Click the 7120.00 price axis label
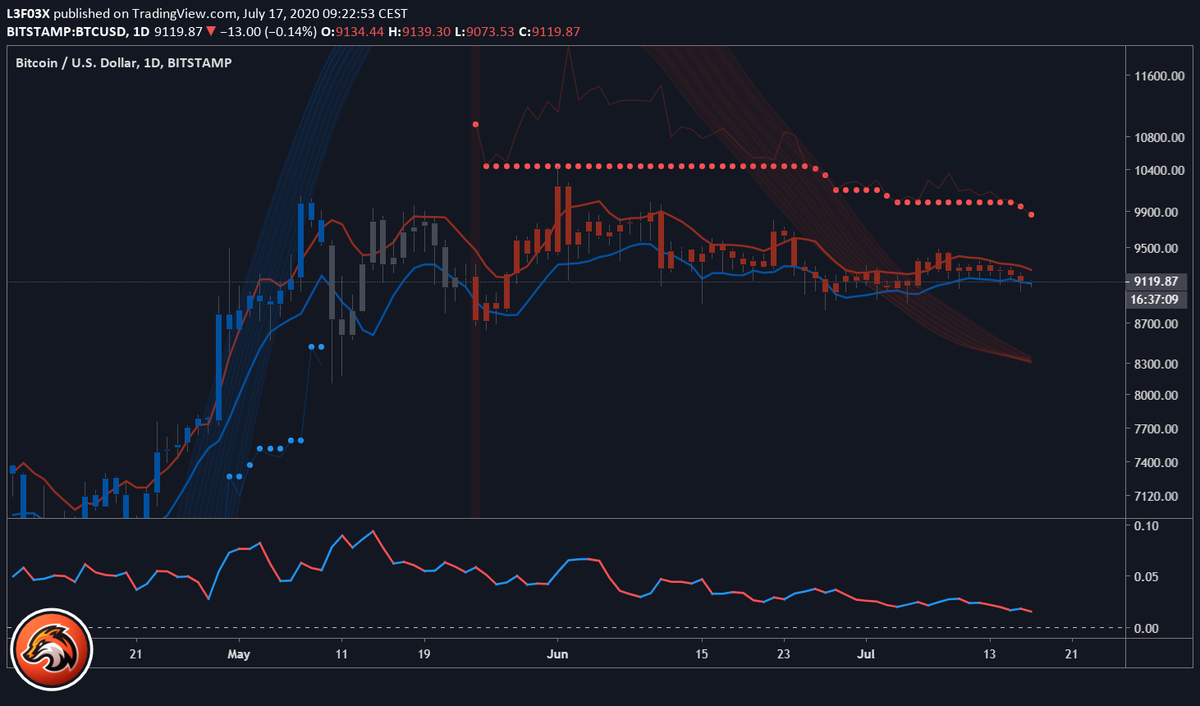 click(1159, 497)
